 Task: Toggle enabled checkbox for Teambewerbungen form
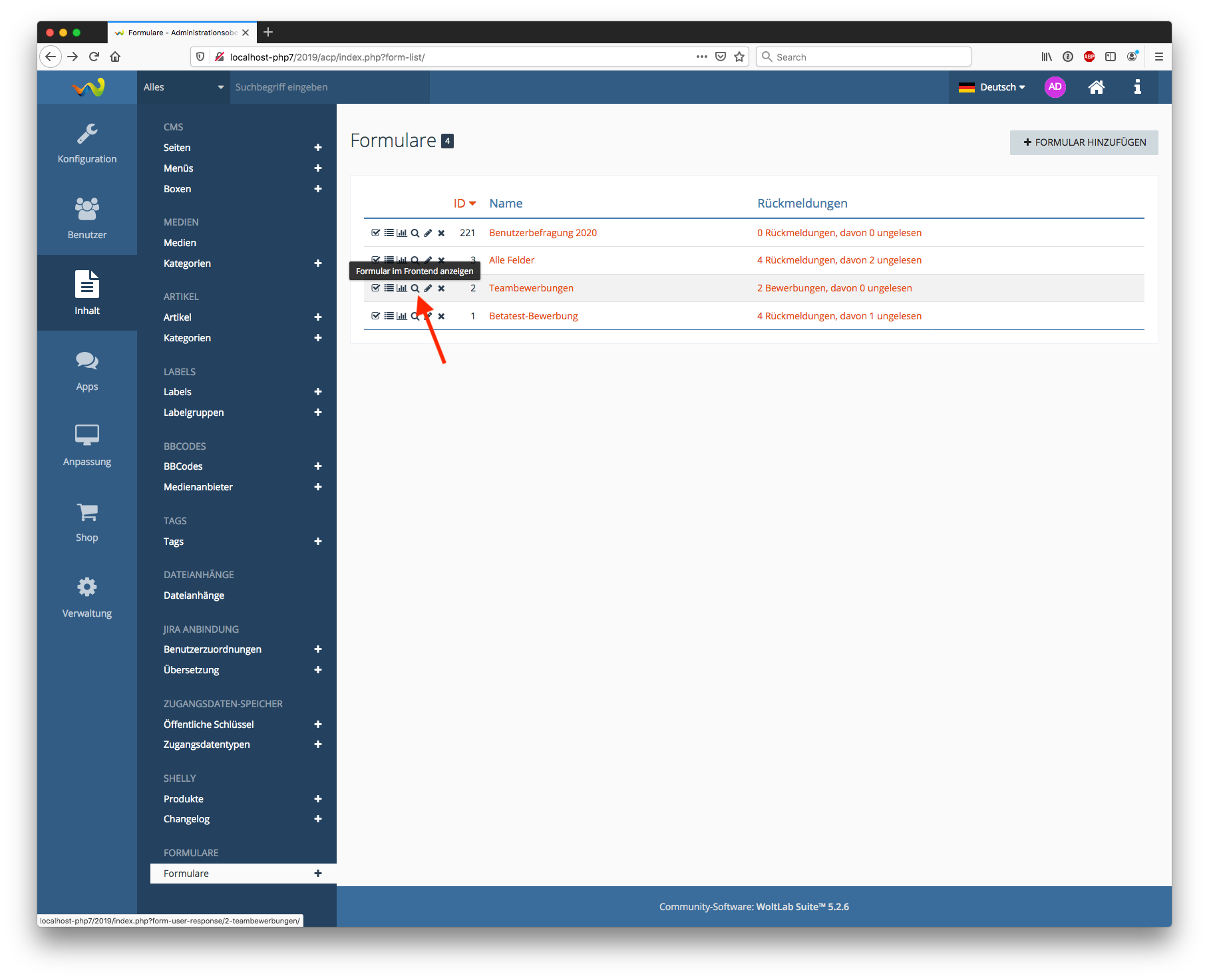[376, 288]
